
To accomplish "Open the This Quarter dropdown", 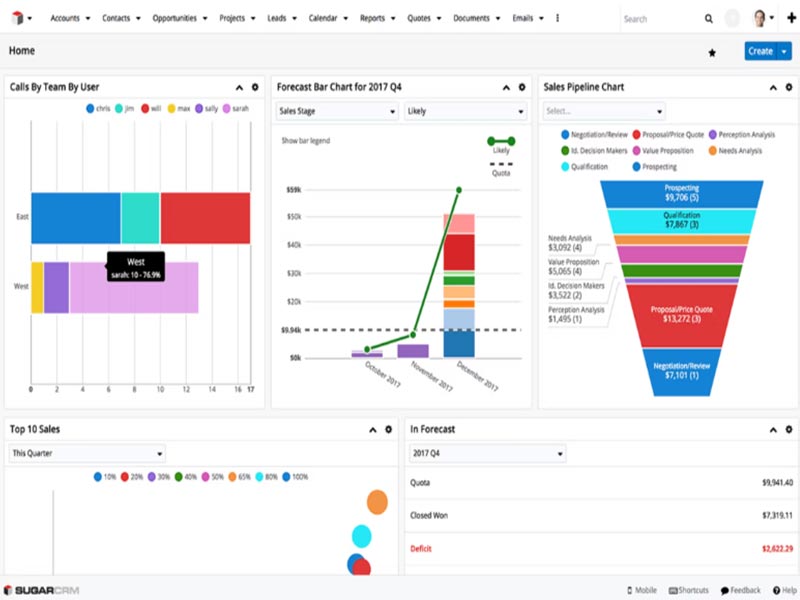I will pyautogui.click(x=85, y=452).
